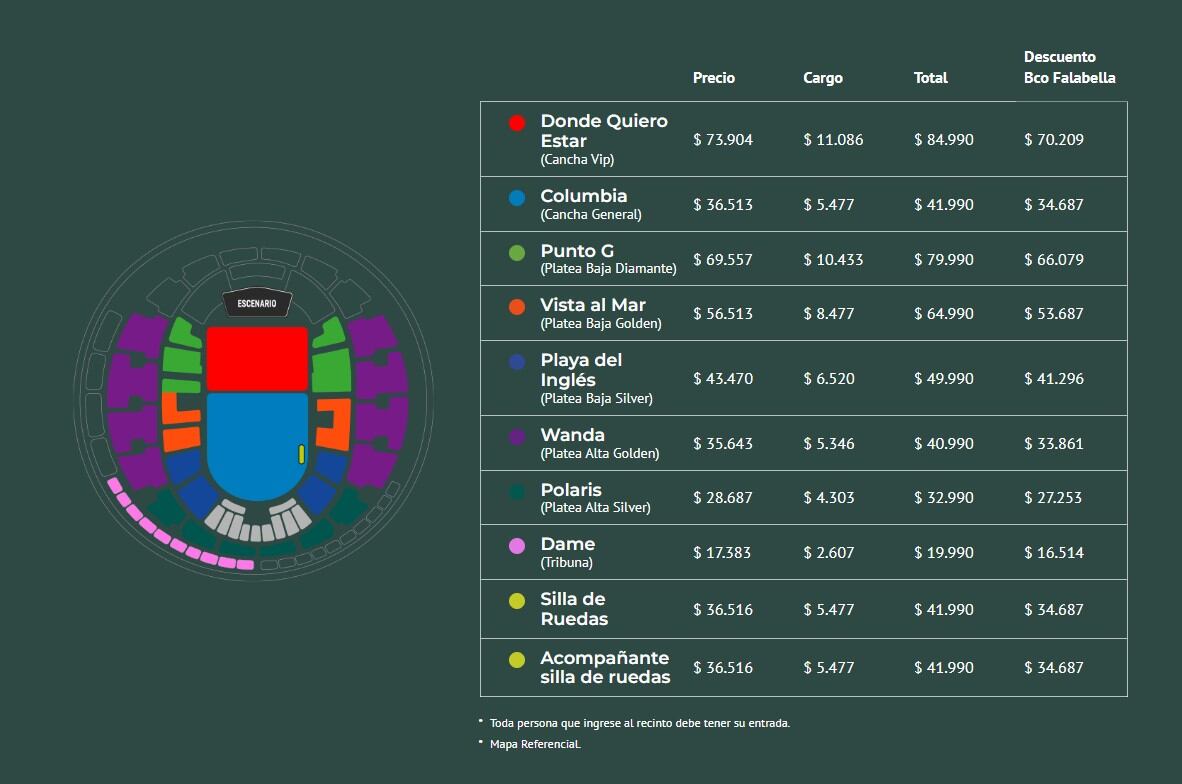Click Acompañante silla de ruedas row title
The width and height of the screenshot is (1182, 784).
(604, 667)
